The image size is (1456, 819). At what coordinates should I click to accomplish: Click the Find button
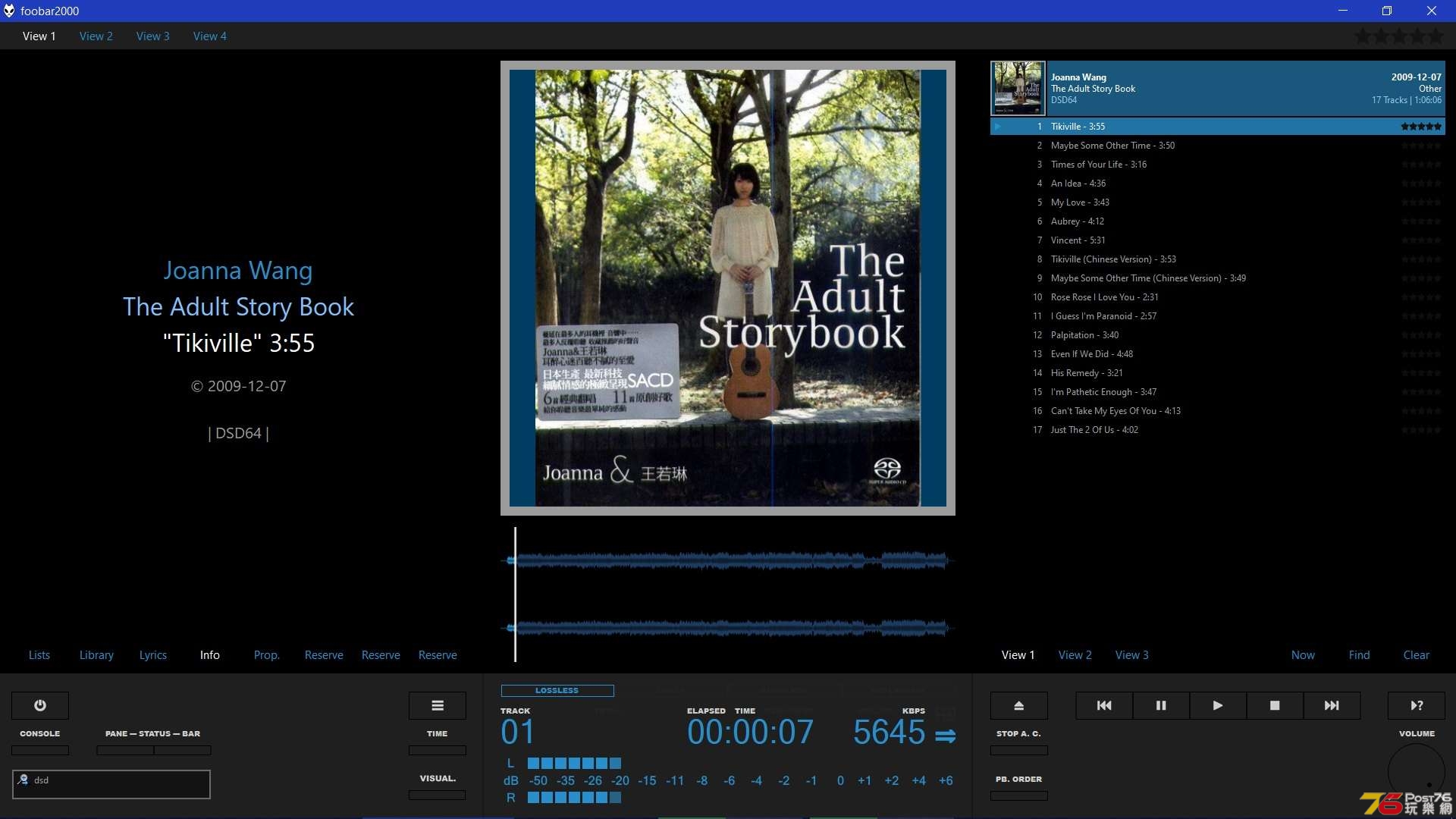(x=1360, y=654)
